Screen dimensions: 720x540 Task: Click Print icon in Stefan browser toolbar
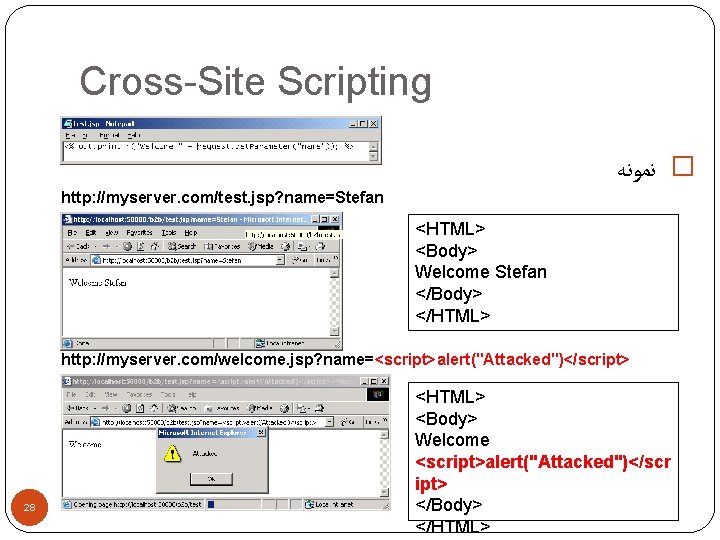point(321,247)
